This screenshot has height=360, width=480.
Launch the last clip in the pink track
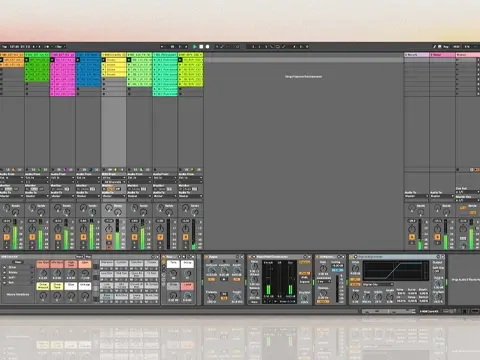(x=52, y=94)
